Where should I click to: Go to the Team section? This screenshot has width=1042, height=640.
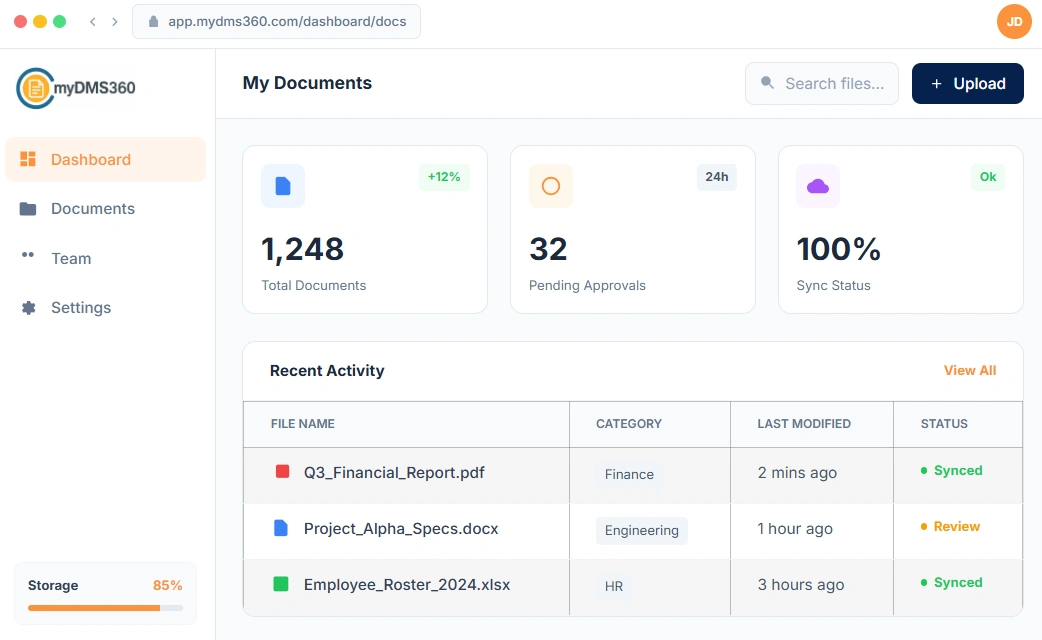[x=71, y=258]
